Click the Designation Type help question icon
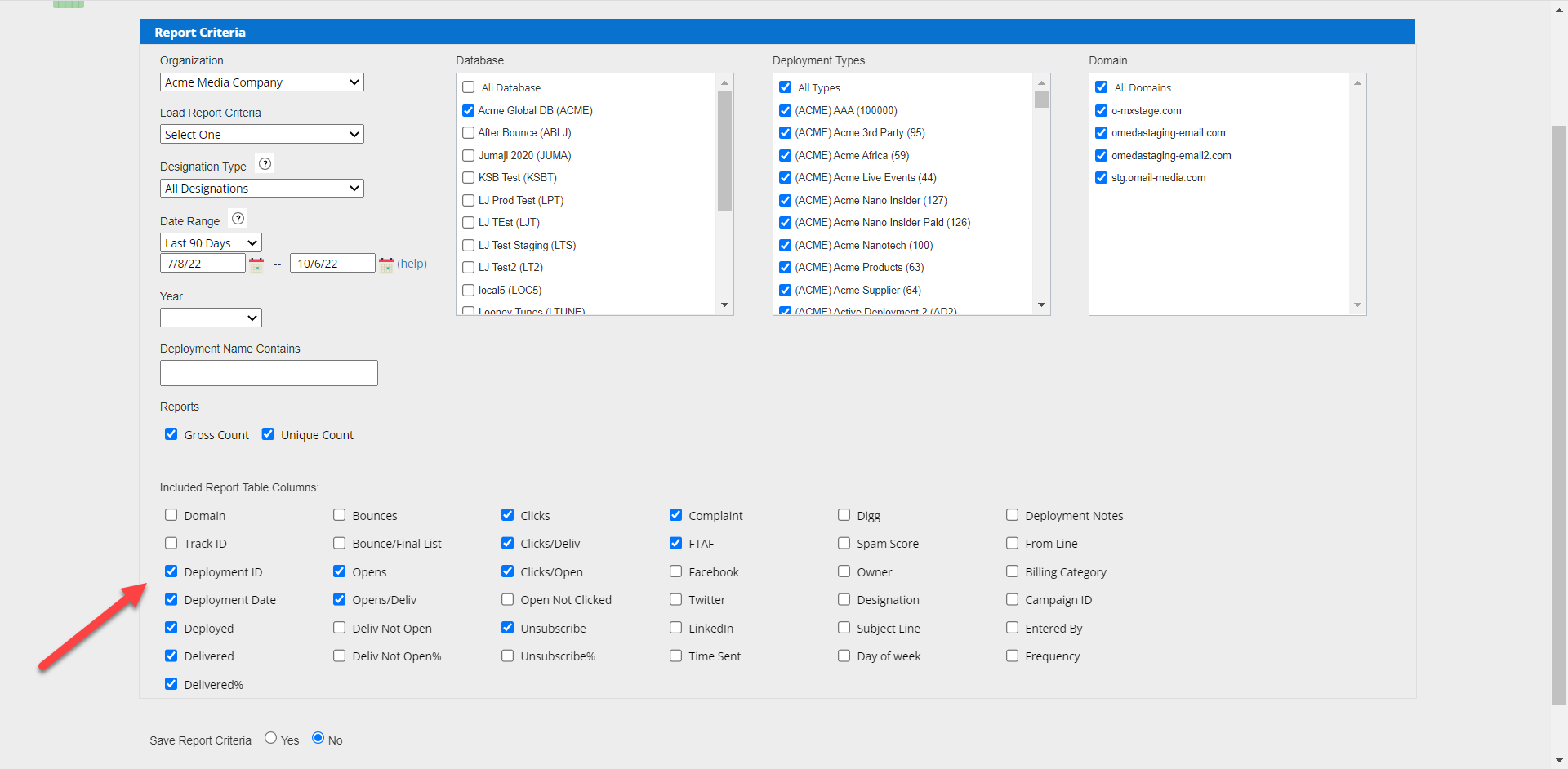The width and height of the screenshot is (1568, 769). [x=265, y=164]
